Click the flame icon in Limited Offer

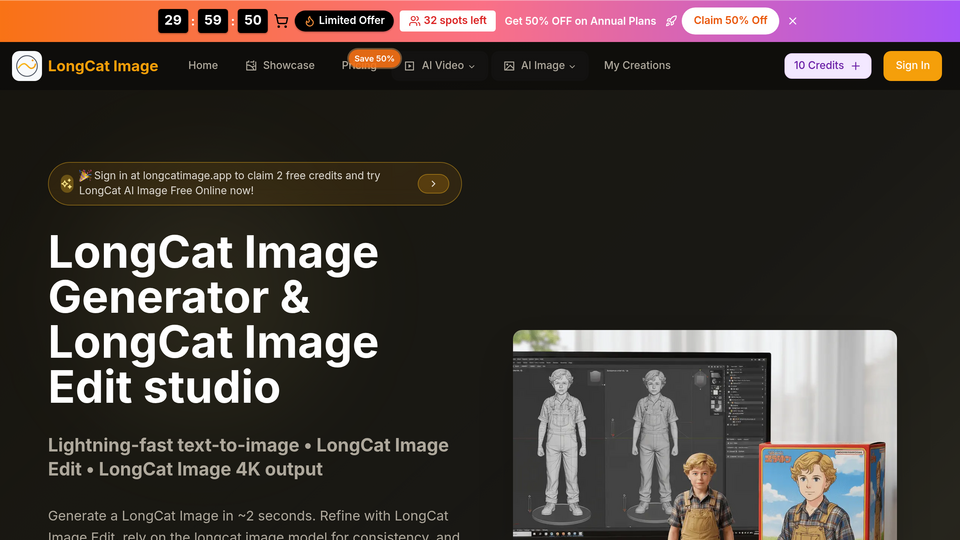(x=309, y=21)
